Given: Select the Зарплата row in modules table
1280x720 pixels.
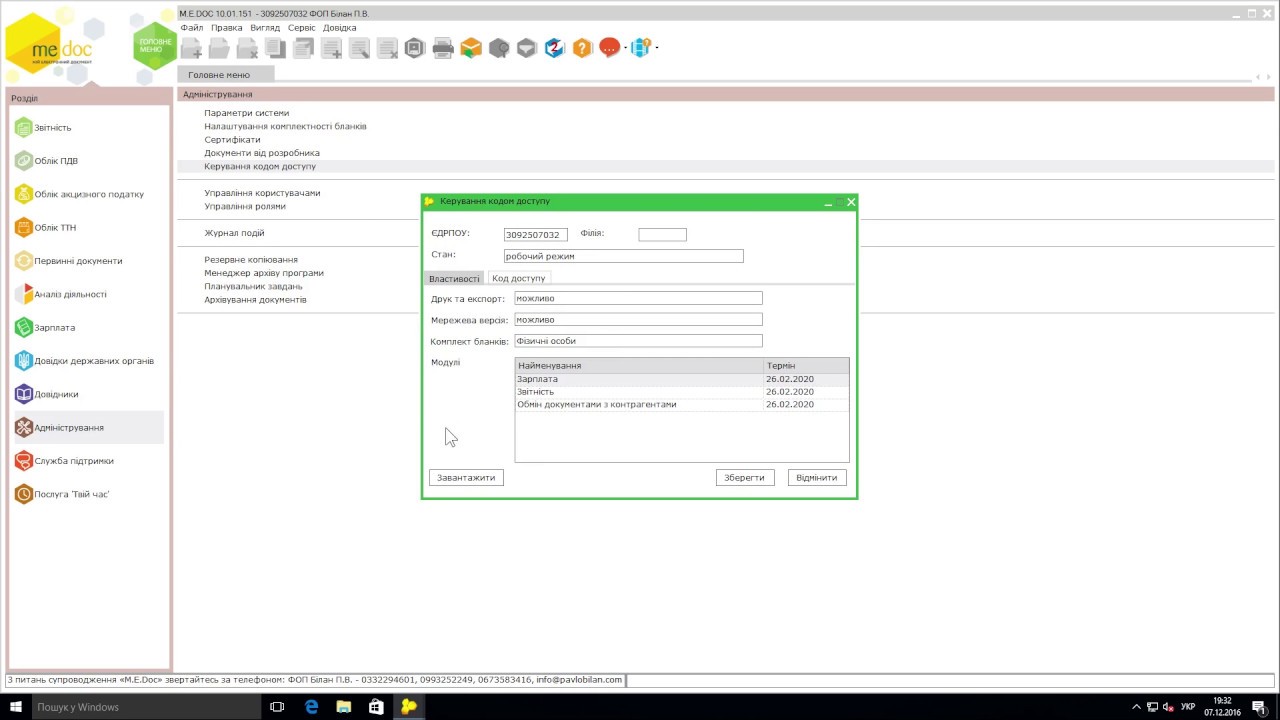Looking at the screenshot, I should click(x=682, y=379).
